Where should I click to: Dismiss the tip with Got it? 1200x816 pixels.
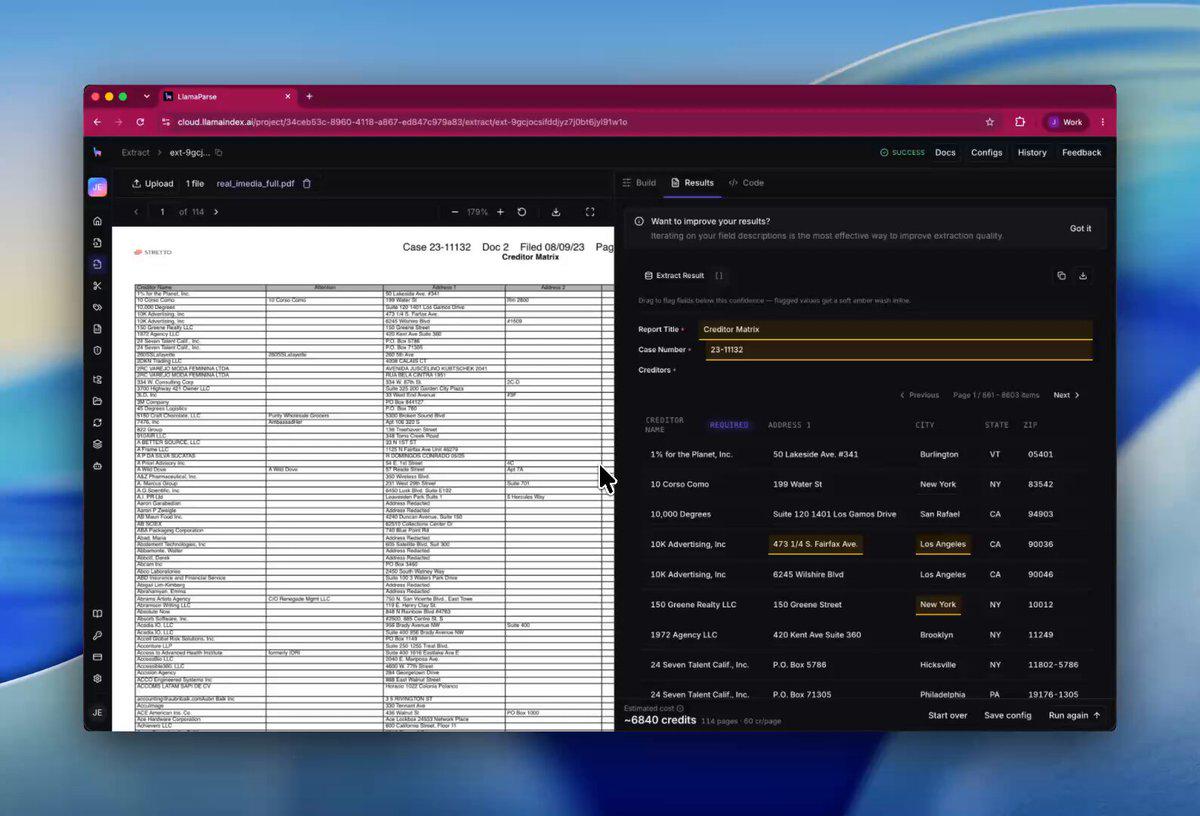click(x=1081, y=229)
